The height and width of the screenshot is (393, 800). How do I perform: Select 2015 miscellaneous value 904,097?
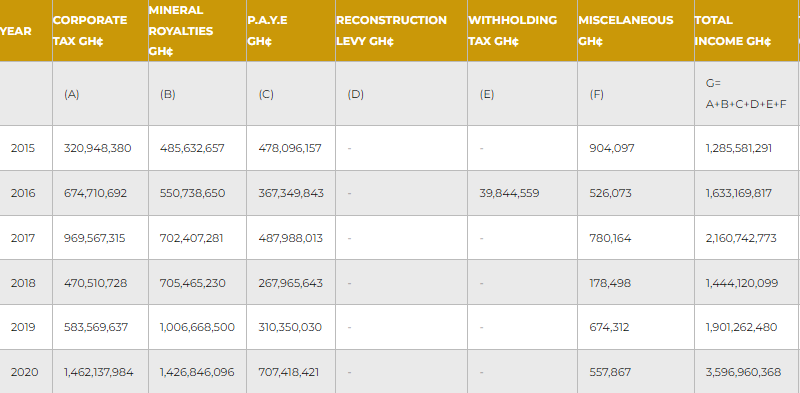tap(612, 148)
